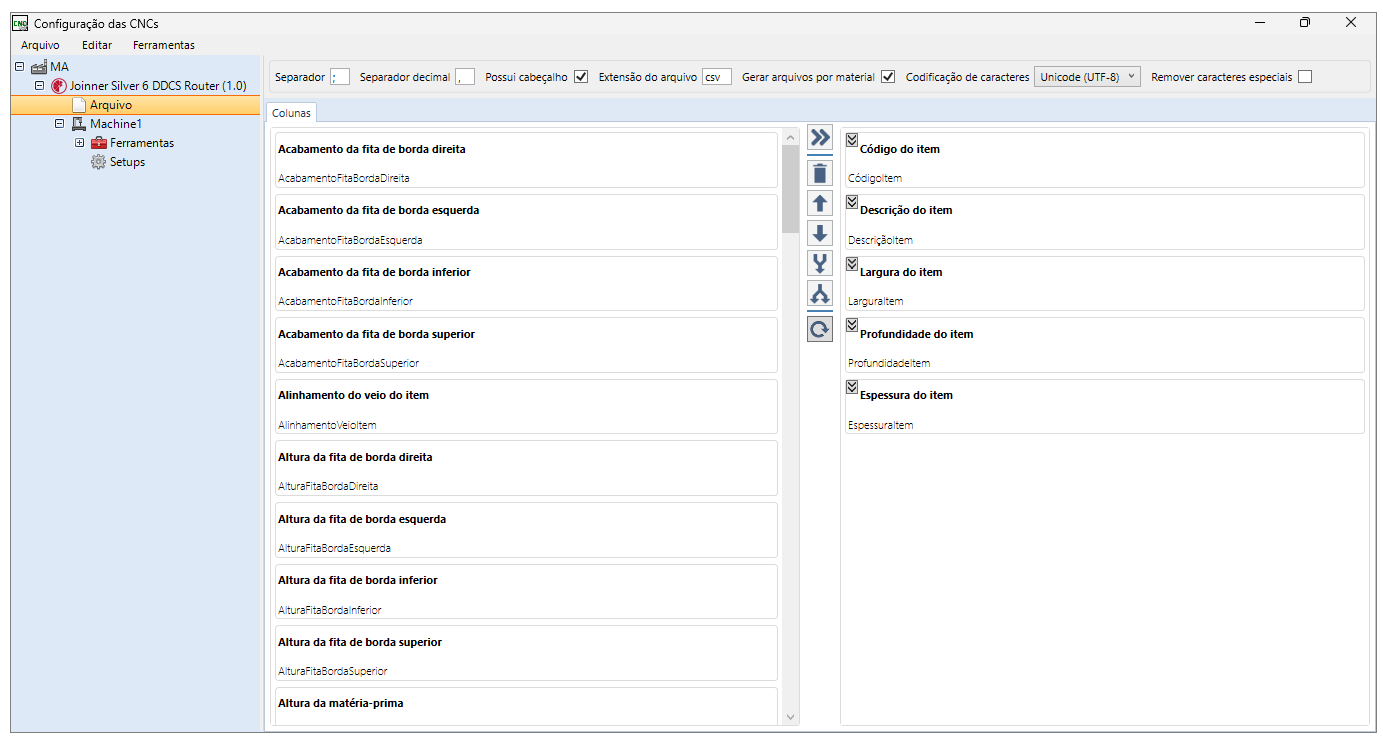Click the Setups gear icon
This screenshot has height=745, width=1383.
click(x=98, y=162)
